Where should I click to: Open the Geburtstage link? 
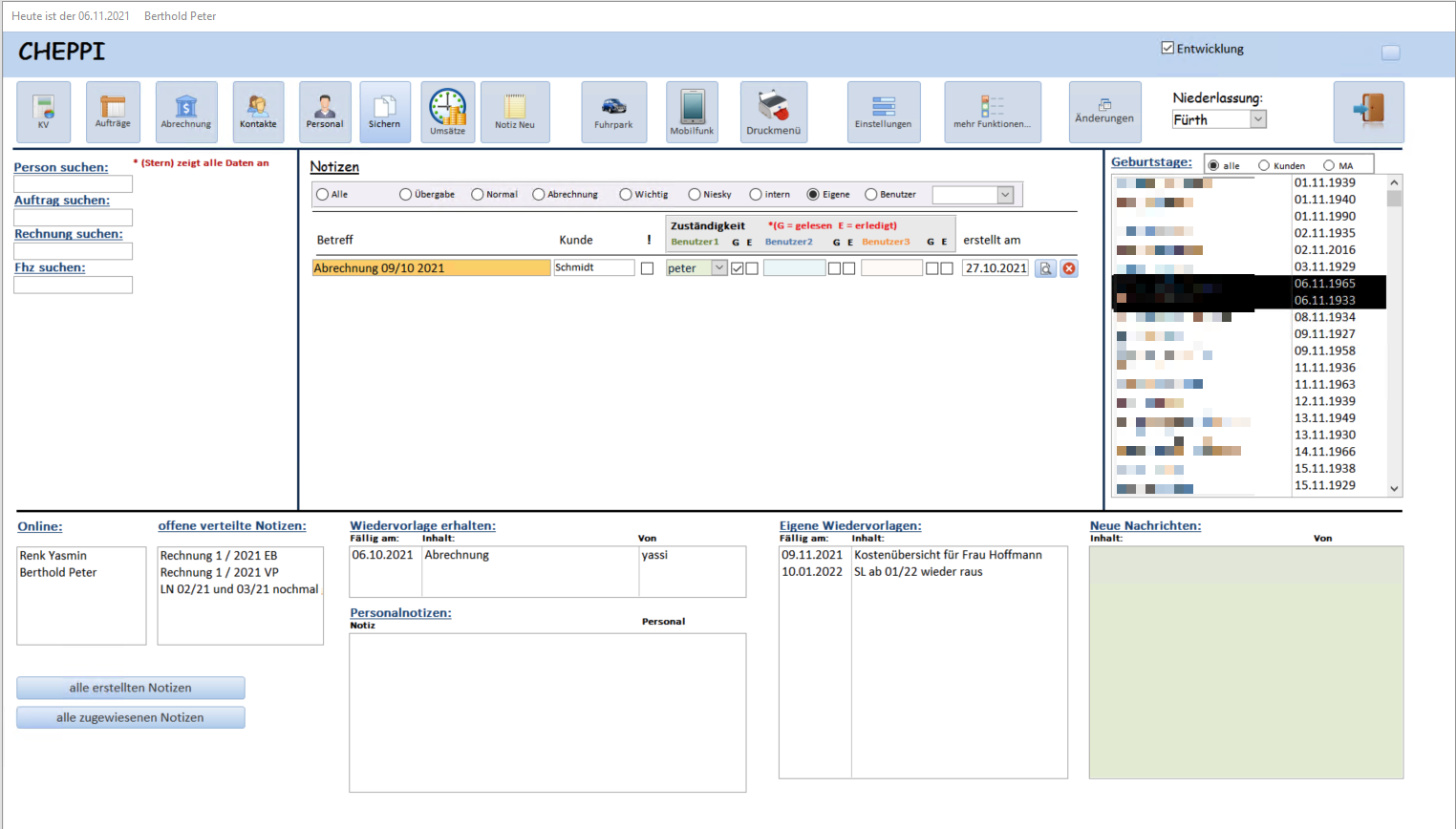coord(1151,162)
